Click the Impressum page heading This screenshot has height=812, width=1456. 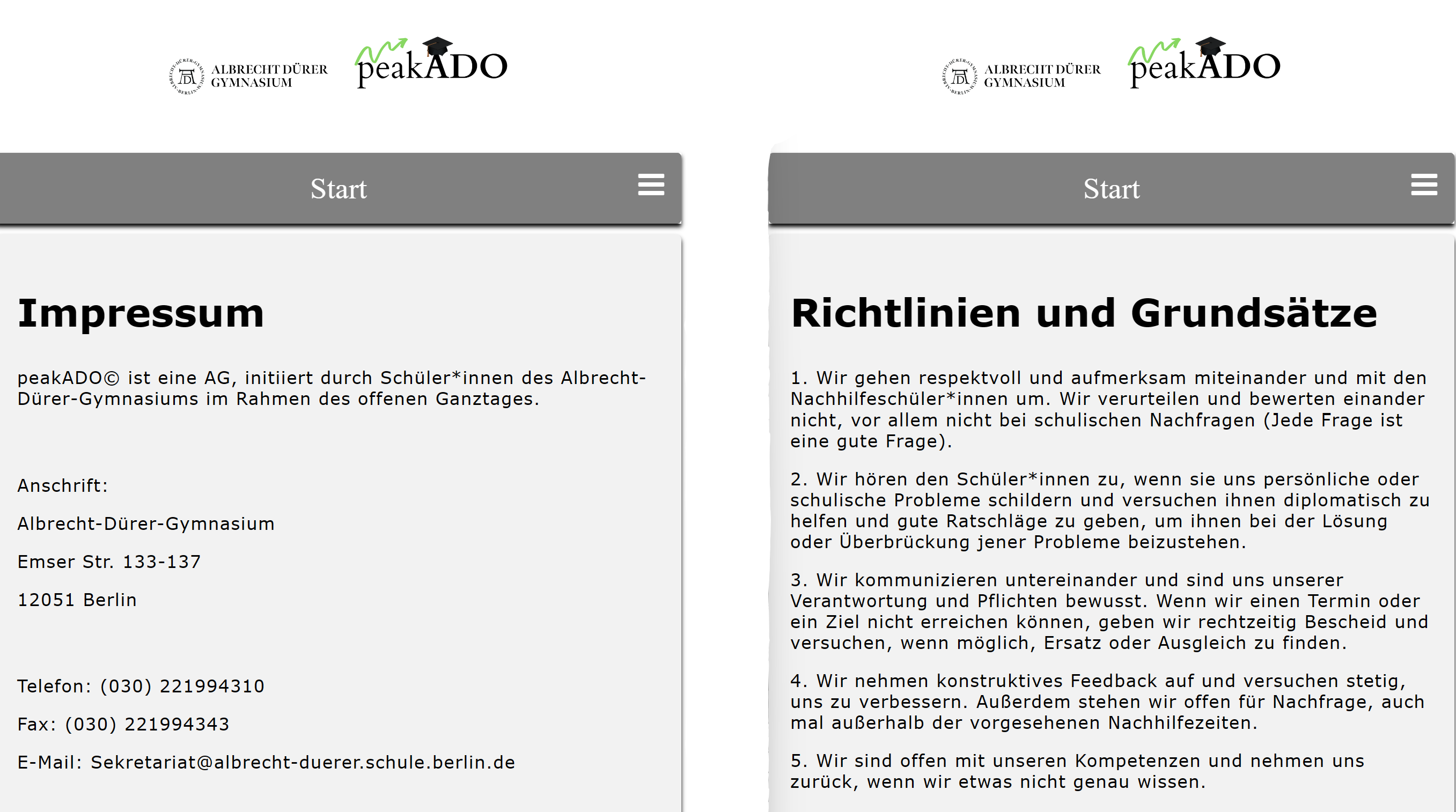141,315
